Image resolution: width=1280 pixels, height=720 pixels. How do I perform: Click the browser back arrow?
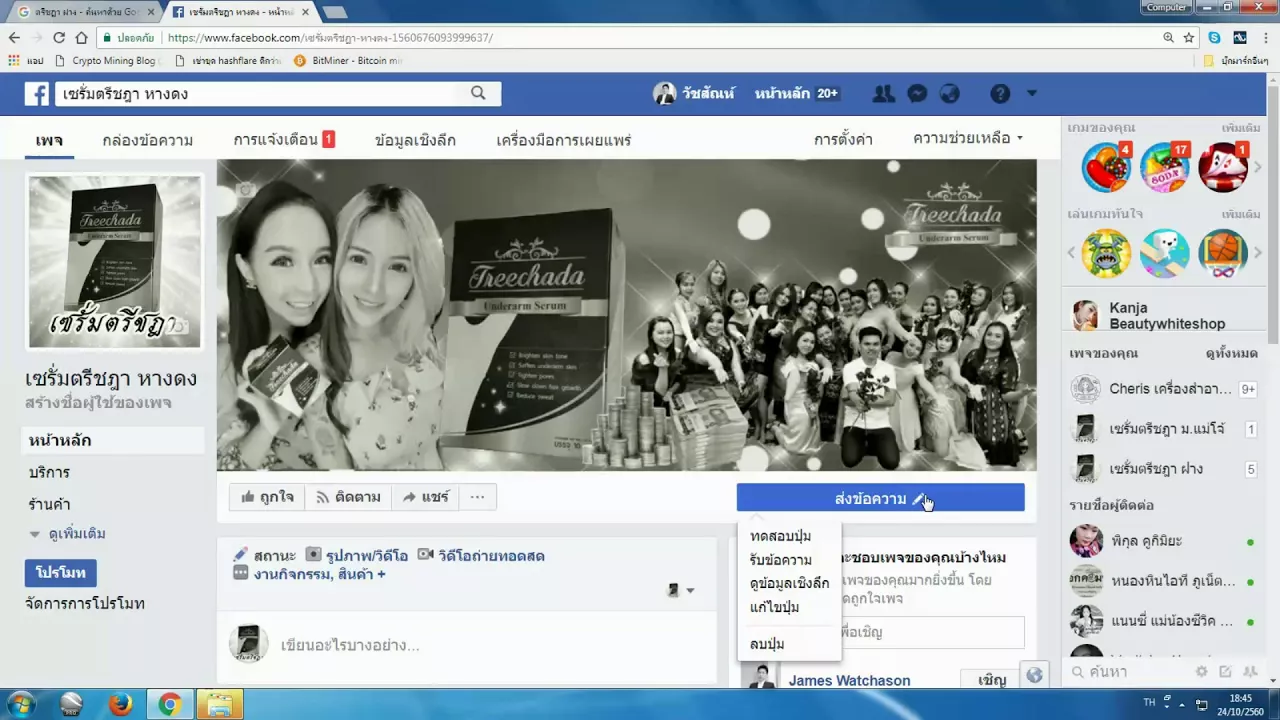14,37
